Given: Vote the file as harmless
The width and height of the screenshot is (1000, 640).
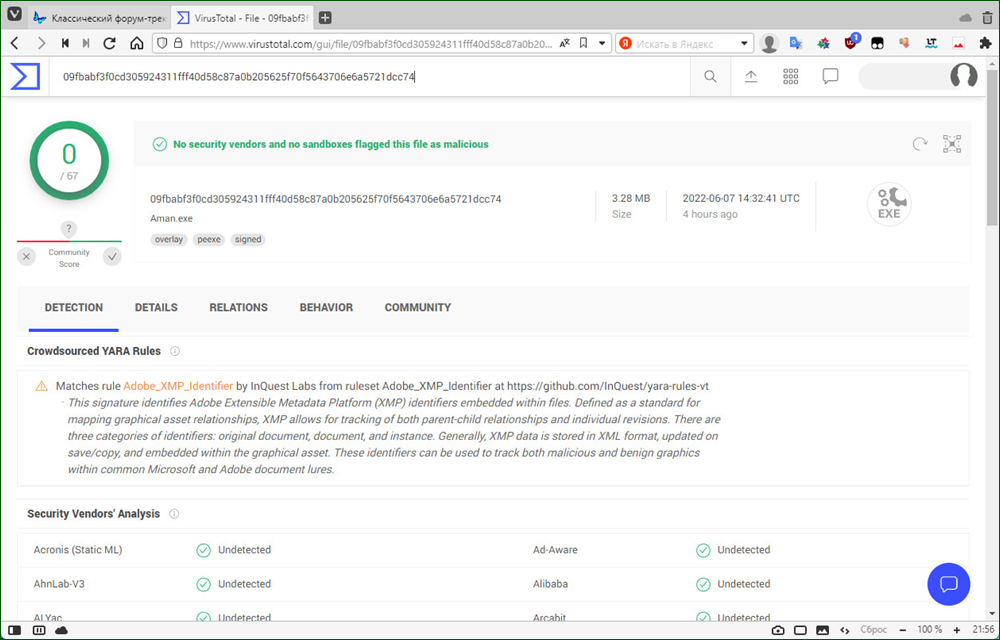Looking at the screenshot, I should pyautogui.click(x=112, y=257).
